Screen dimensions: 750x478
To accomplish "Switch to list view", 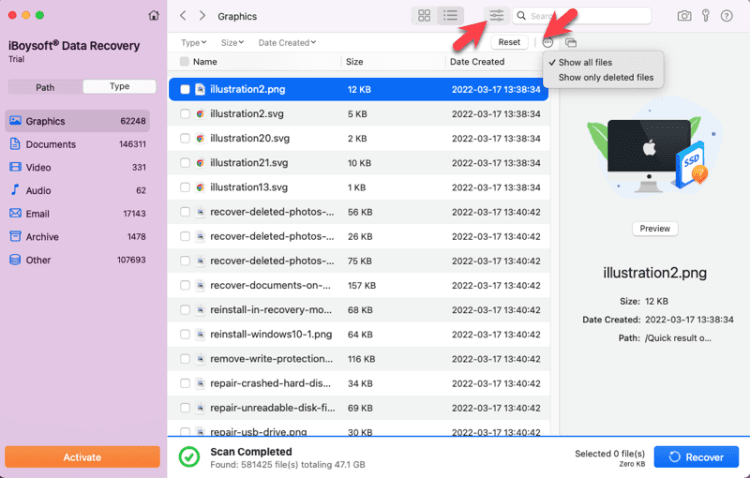I will click(450, 16).
